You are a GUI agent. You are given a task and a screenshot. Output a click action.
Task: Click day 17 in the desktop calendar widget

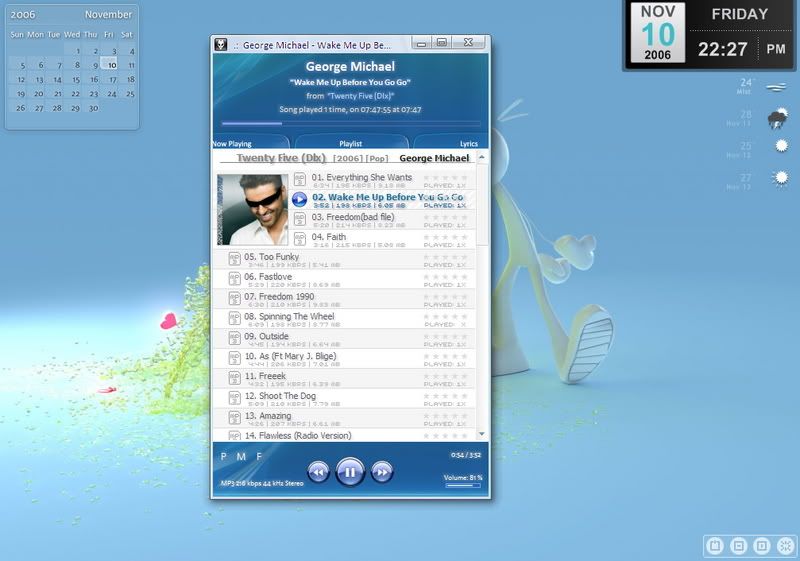pyautogui.click(x=113, y=80)
